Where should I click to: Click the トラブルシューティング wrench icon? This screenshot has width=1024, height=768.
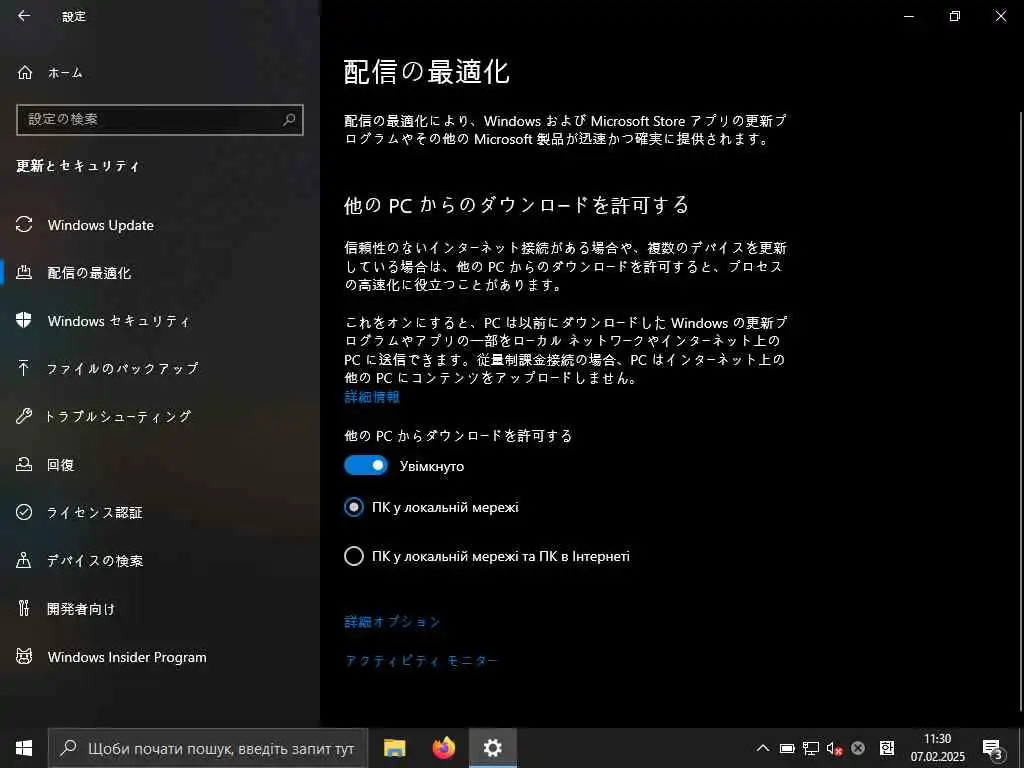click(x=24, y=416)
